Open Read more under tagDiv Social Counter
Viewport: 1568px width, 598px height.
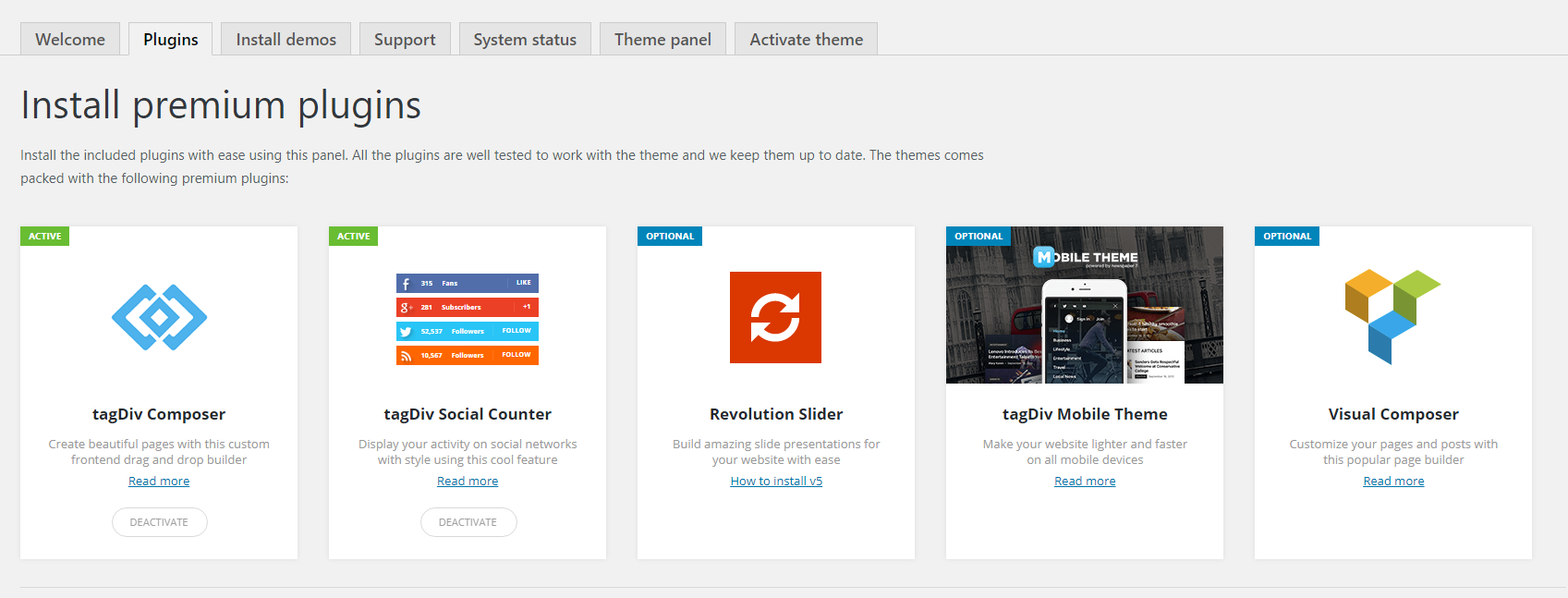468,481
